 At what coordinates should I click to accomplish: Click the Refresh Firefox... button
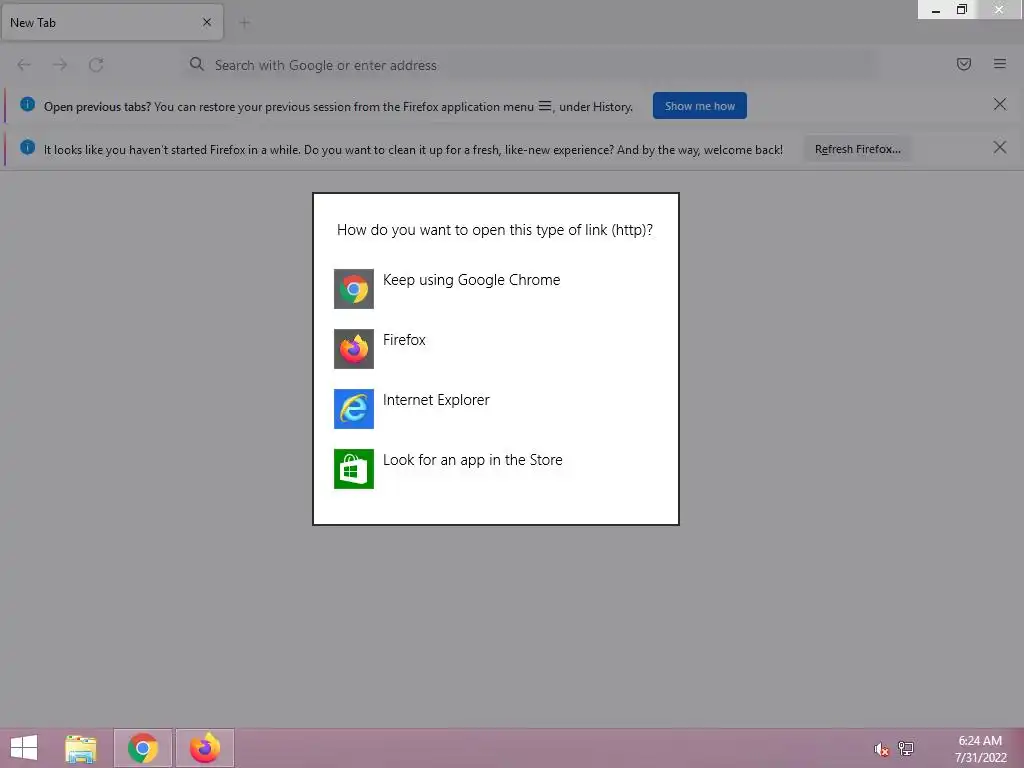click(x=857, y=149)
